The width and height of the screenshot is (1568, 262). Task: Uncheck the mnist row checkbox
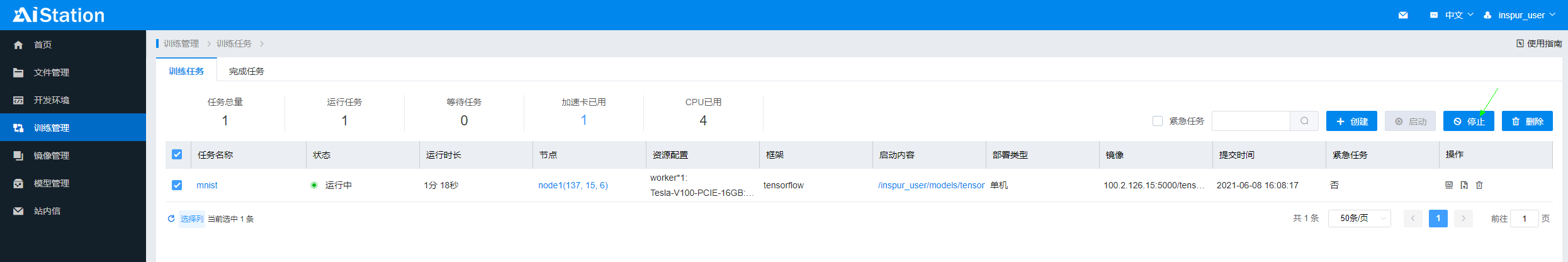pos(177,185)
